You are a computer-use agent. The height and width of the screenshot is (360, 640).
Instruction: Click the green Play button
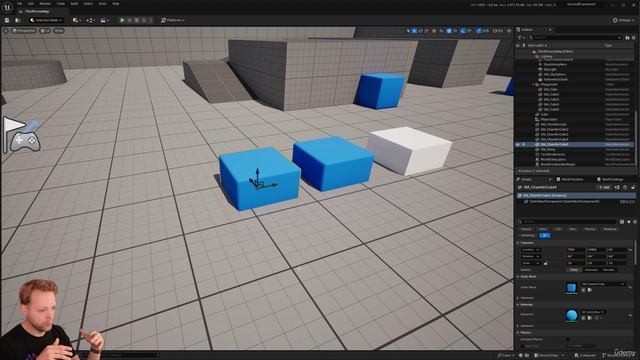122,20
